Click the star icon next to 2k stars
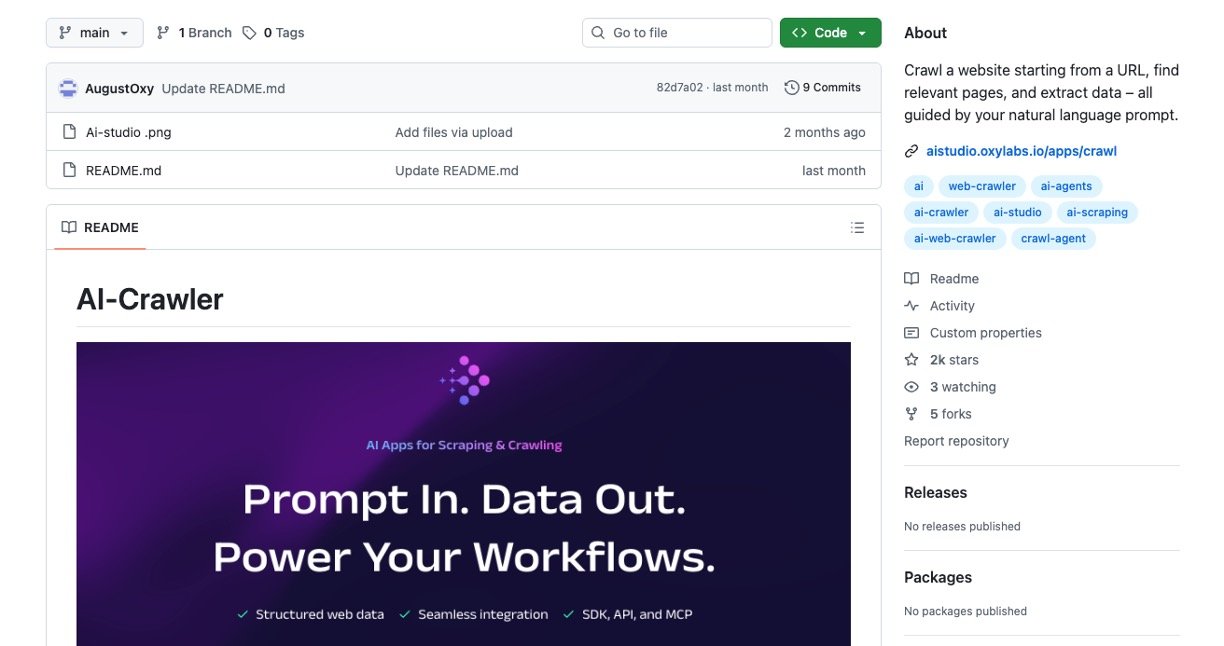This screenshot has width=1224, height=646. pyautogui.click(x=911, y=359)
